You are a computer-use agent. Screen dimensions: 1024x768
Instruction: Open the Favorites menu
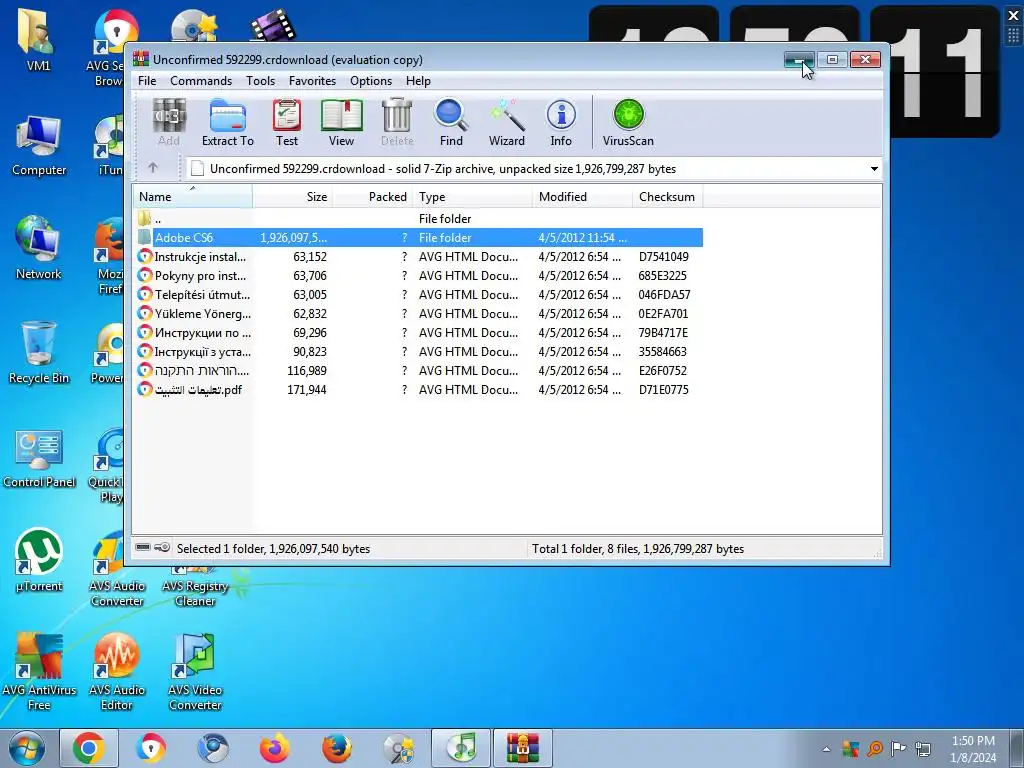312,81
